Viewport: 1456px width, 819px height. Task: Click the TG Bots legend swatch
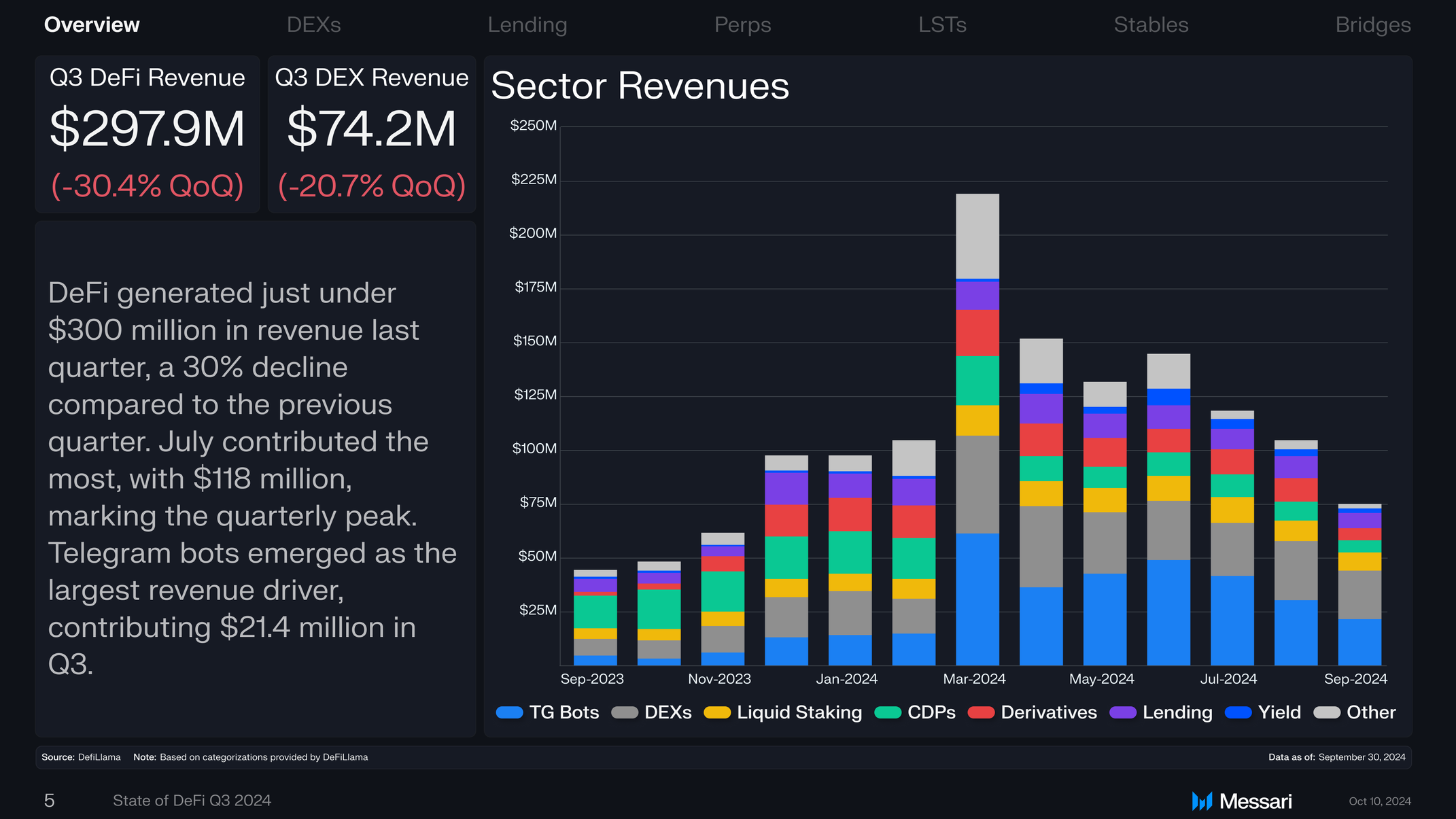pyautogui.click(x=509, y=712)
